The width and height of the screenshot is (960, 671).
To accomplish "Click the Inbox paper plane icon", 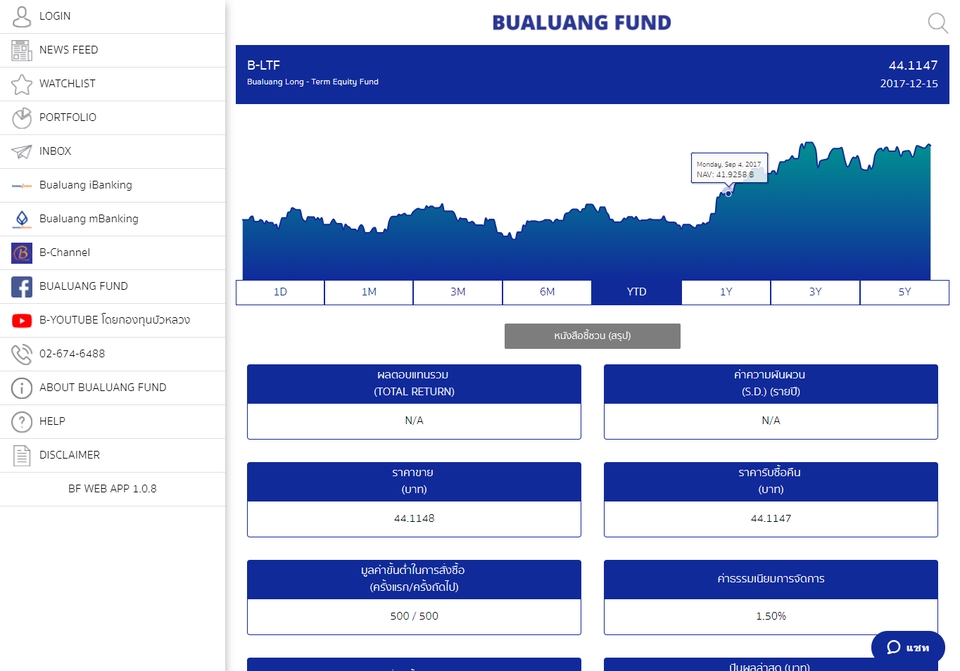I will click(21, 151).
